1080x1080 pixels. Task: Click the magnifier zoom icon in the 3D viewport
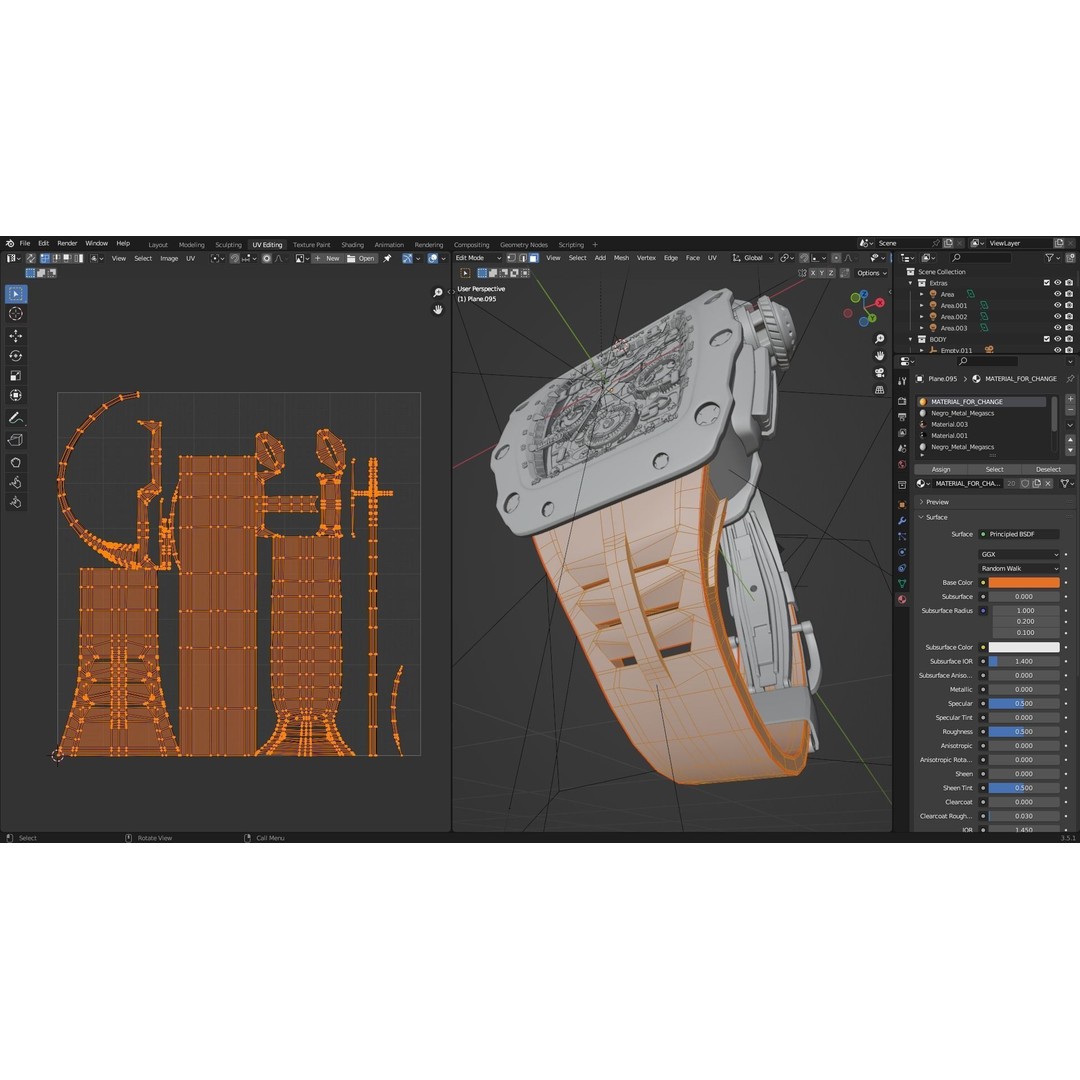pos(878,339)
